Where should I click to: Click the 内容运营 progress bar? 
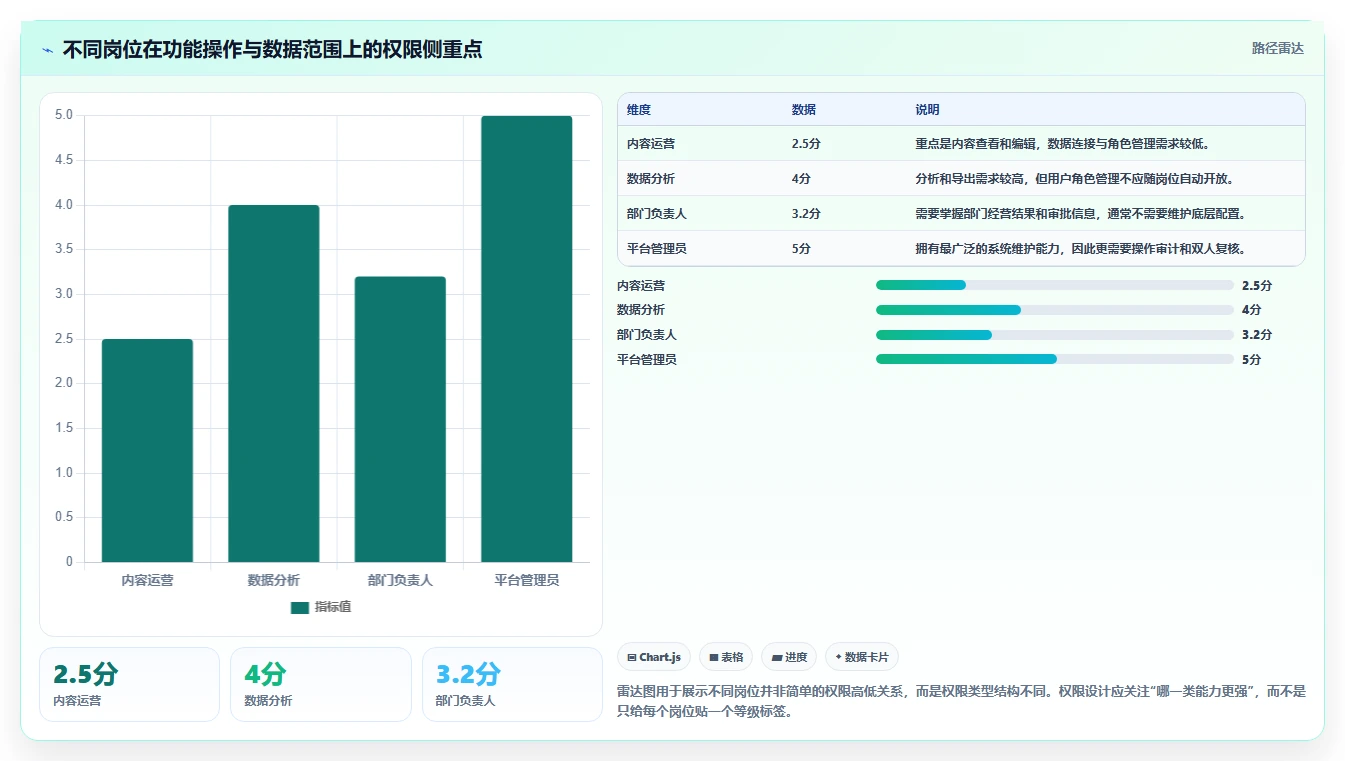(1054, 285)
